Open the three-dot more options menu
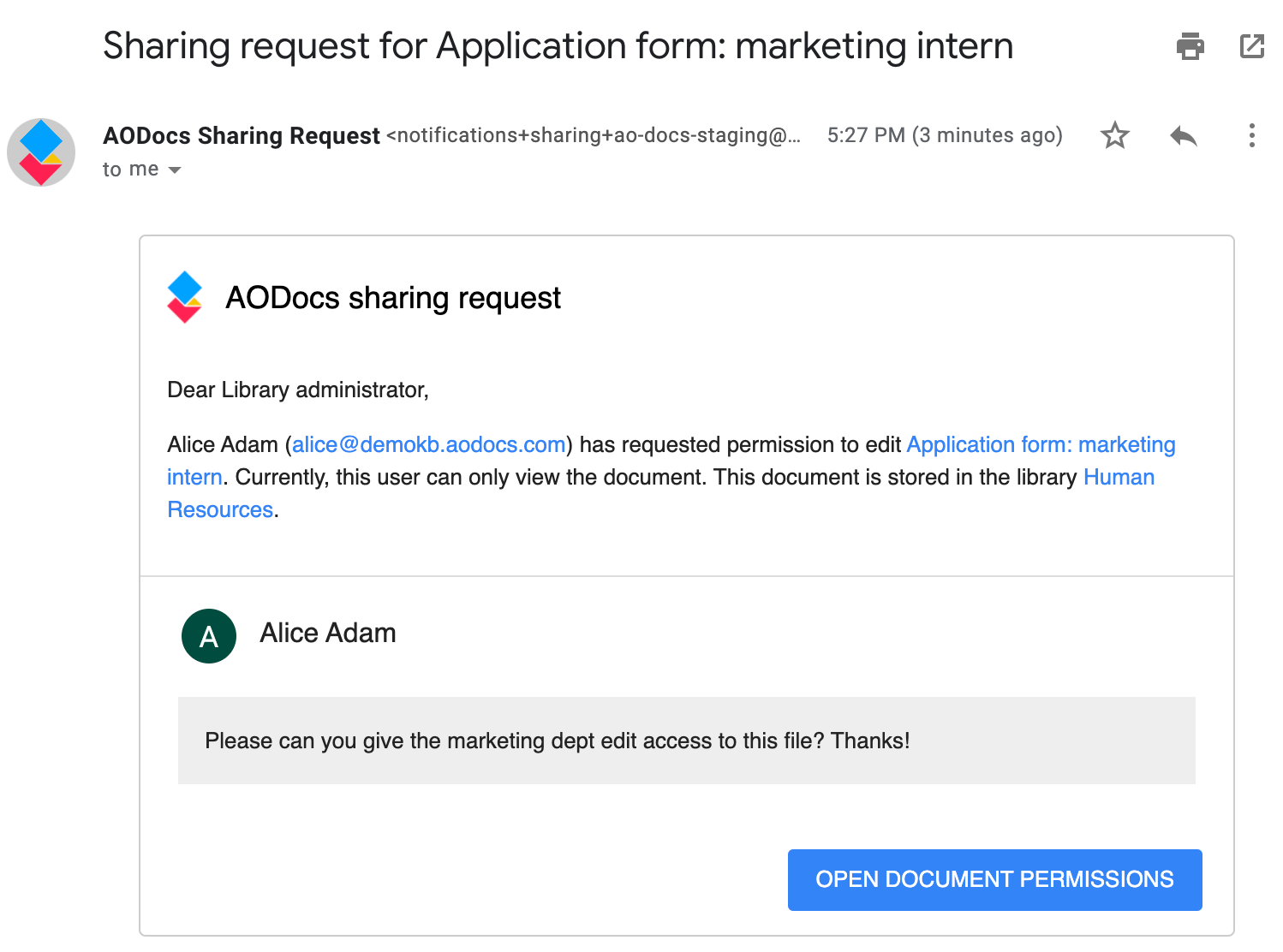Image resolution: width=1283 pixels, height=952 pixels. [x=1251, y=135]
